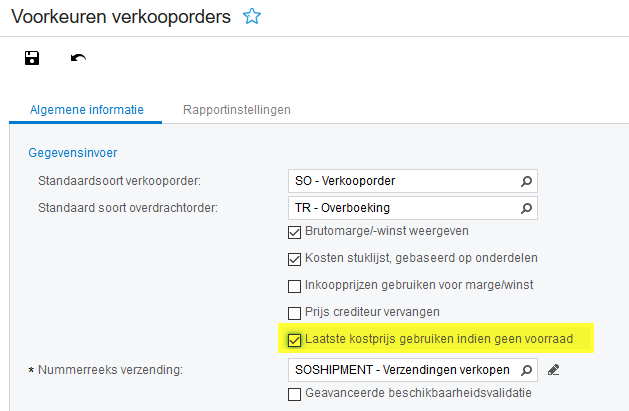Click the search magnifier in Standaardsoort verkooporder field
The image size is (629, 411).
click(527, 181)
